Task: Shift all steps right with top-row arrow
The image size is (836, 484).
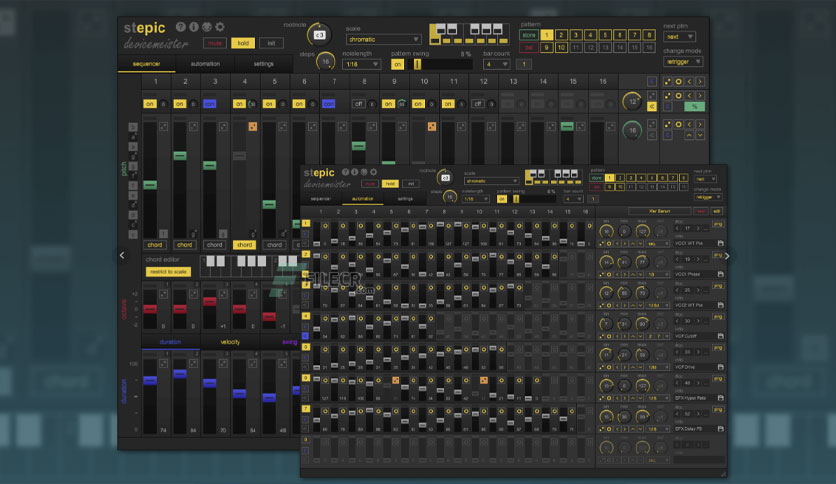Action: pos(700,82)
